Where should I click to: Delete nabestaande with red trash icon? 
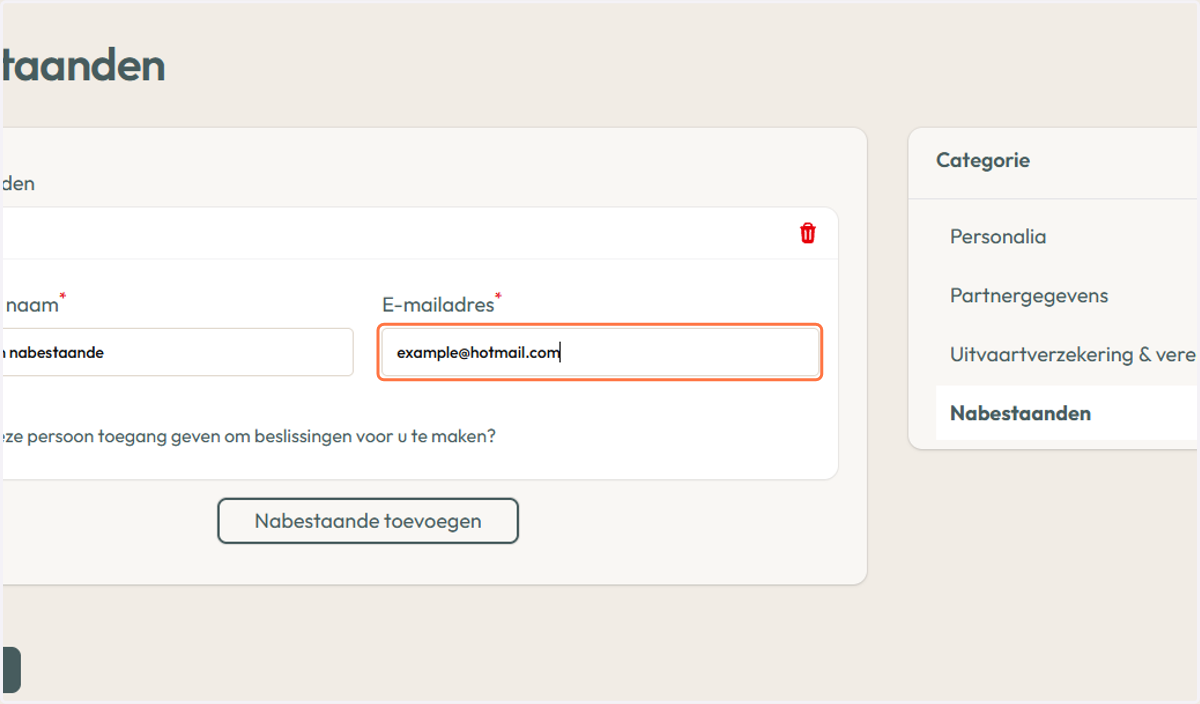pyautogui.click(x=808, y=233)
